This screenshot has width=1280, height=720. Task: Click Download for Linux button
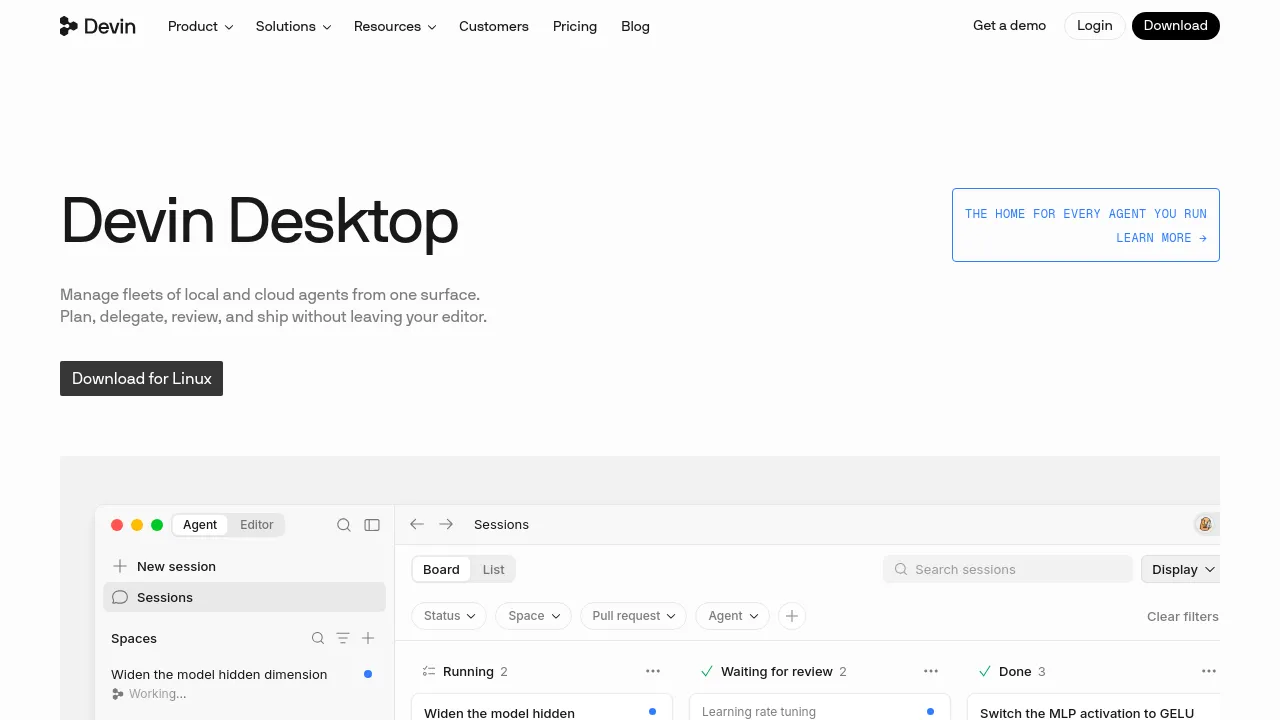coord(141,378)
